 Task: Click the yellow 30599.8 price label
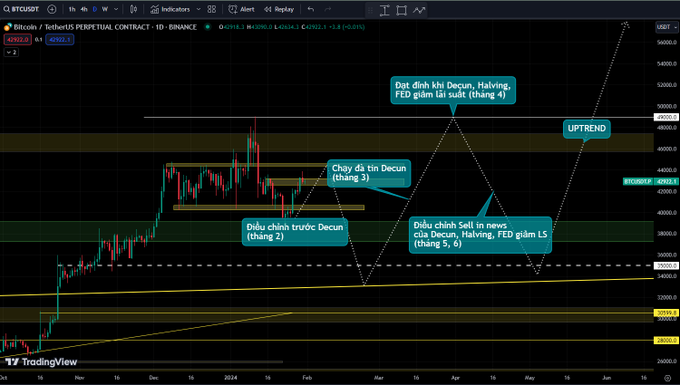pyautogui.click(x=666, y=313)
